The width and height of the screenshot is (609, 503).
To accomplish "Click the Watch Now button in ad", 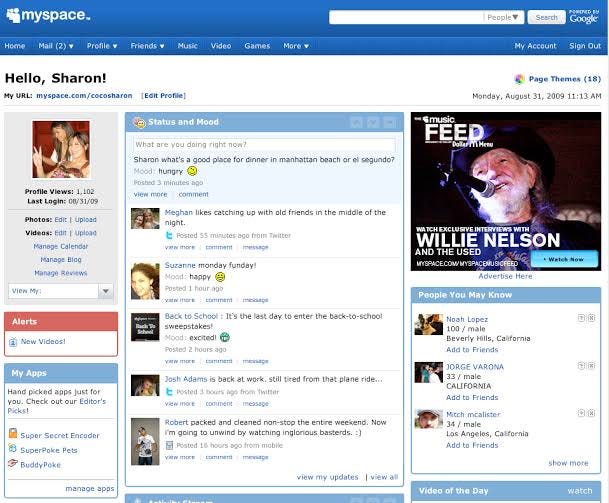I will (564, 259).
